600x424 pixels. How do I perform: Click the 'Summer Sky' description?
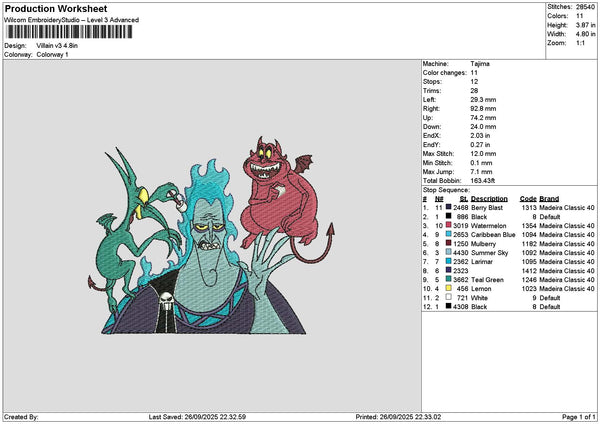click(x=489, y=253)
